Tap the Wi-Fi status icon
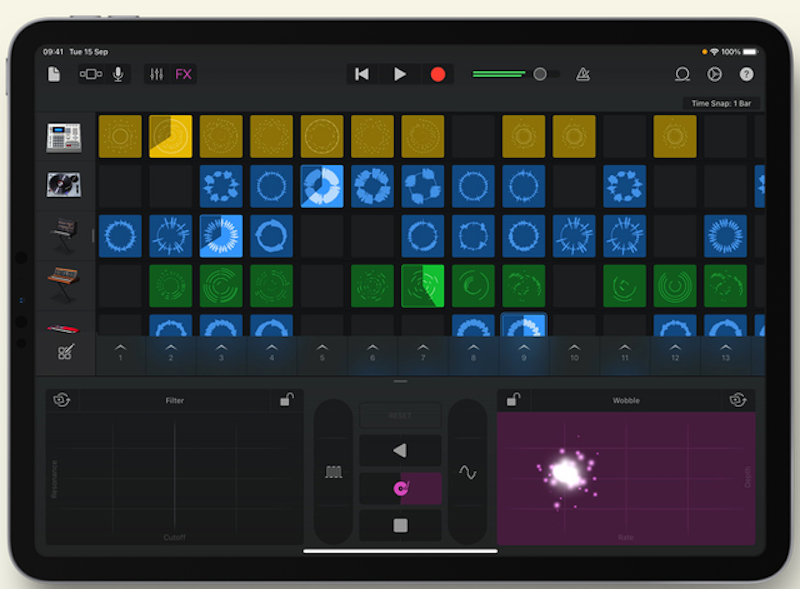This screenshot has width=800, height=589. (x=714, y=52)
